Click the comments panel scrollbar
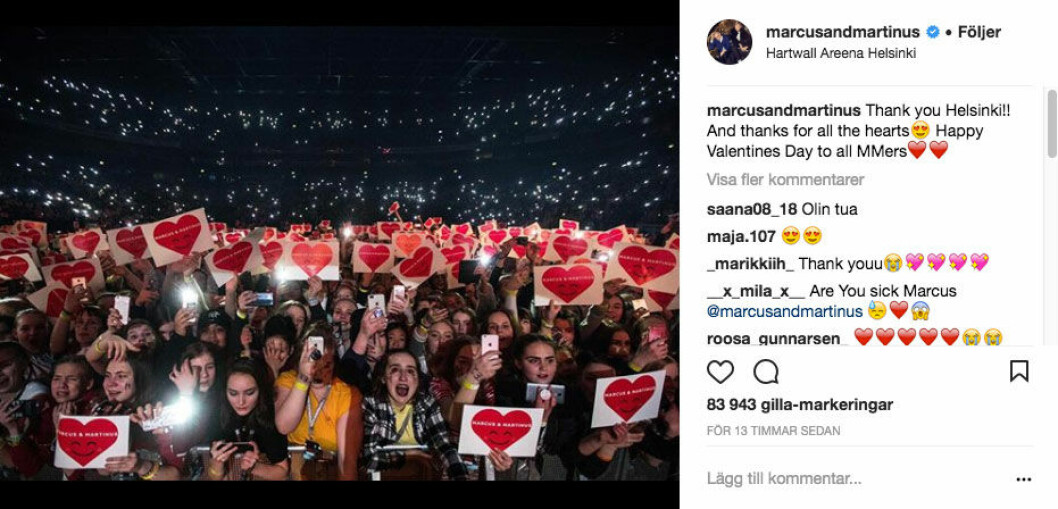The height and width of the screenshot is (509, 1058). (x=1052, y=124)
